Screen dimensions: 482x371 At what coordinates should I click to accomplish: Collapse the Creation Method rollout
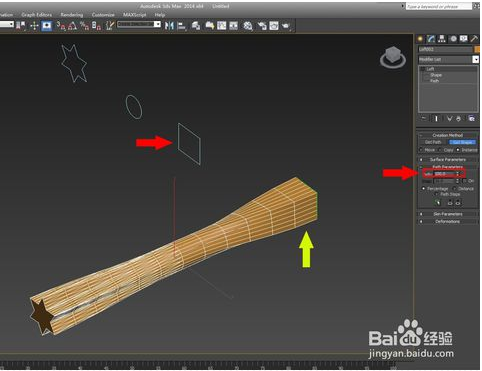coord(448,135)
